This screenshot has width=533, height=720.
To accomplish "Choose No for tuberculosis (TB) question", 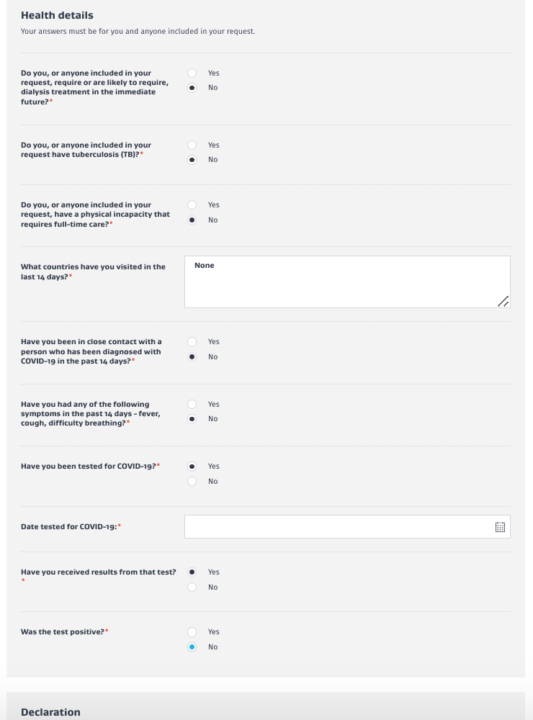I will pos(192,160).
